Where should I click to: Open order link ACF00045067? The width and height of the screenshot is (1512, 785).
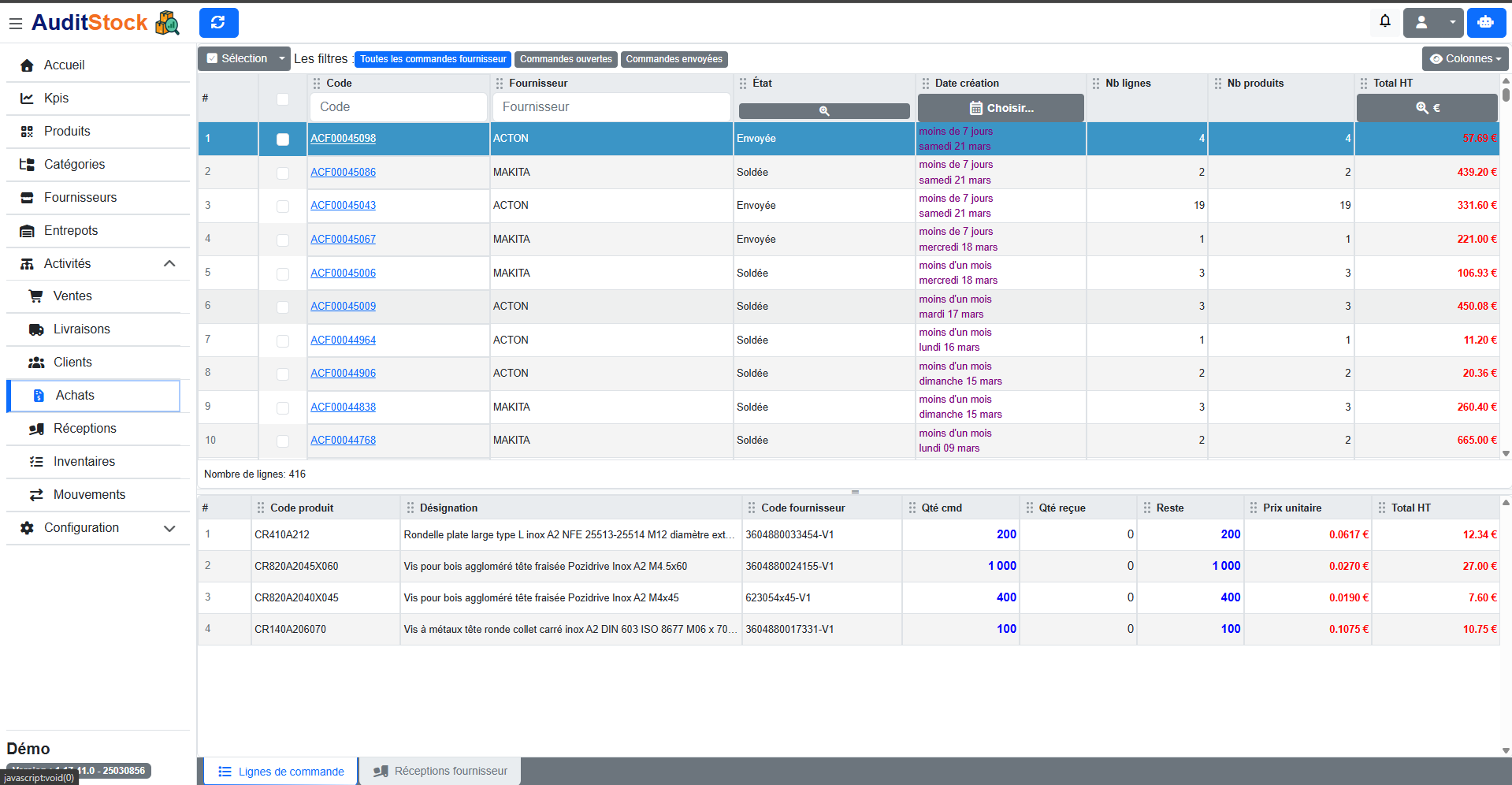[x=343, y=239]
